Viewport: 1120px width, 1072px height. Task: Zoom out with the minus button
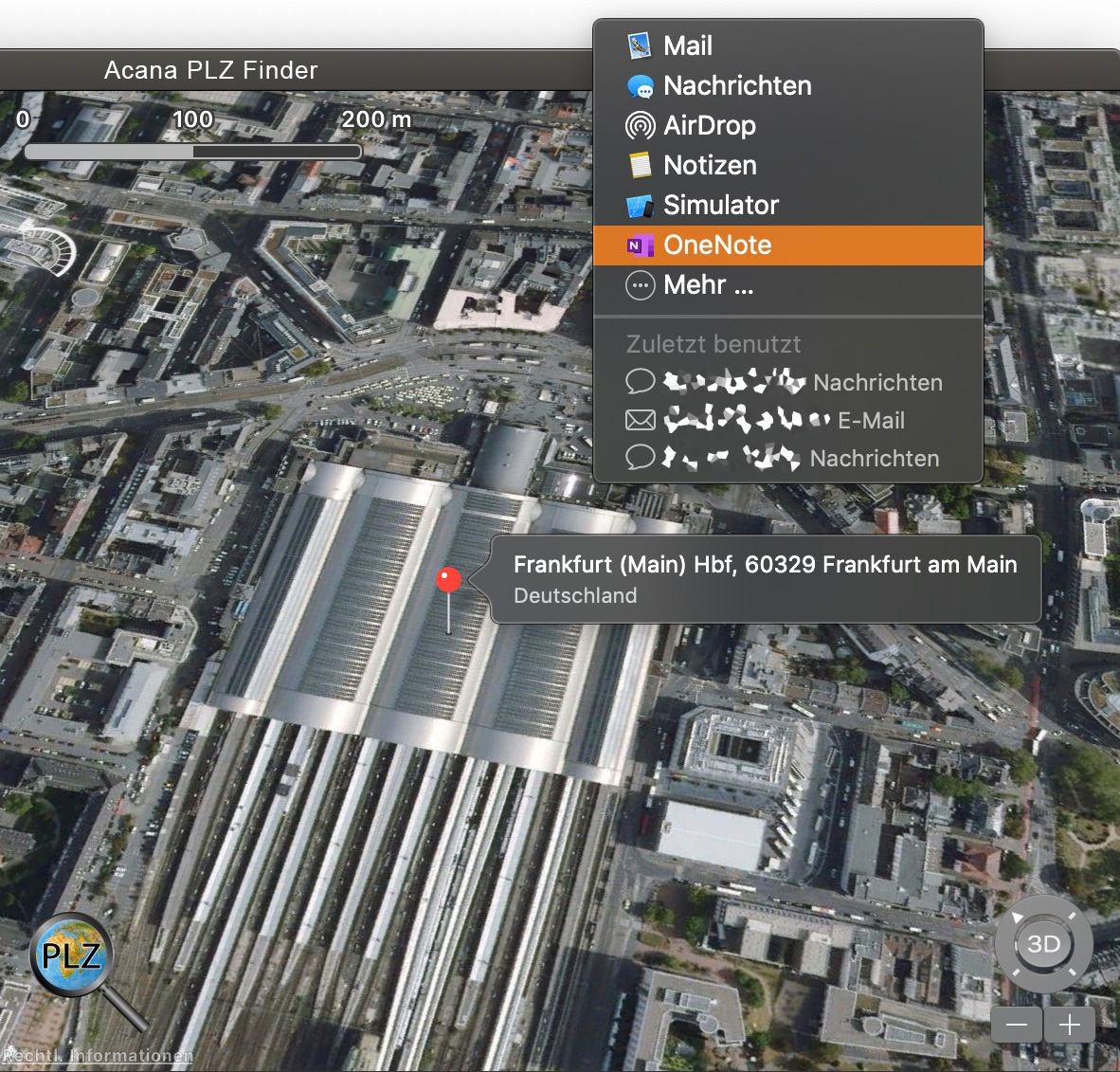[1017, 1026]
